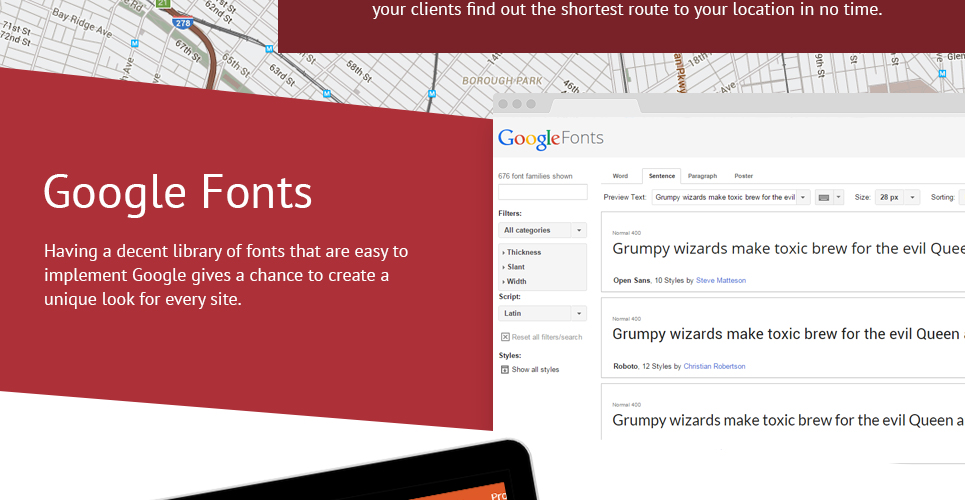Click the Google Fonts logo
965x500 pixels.
pyautogui.click(x=551, y=139)
